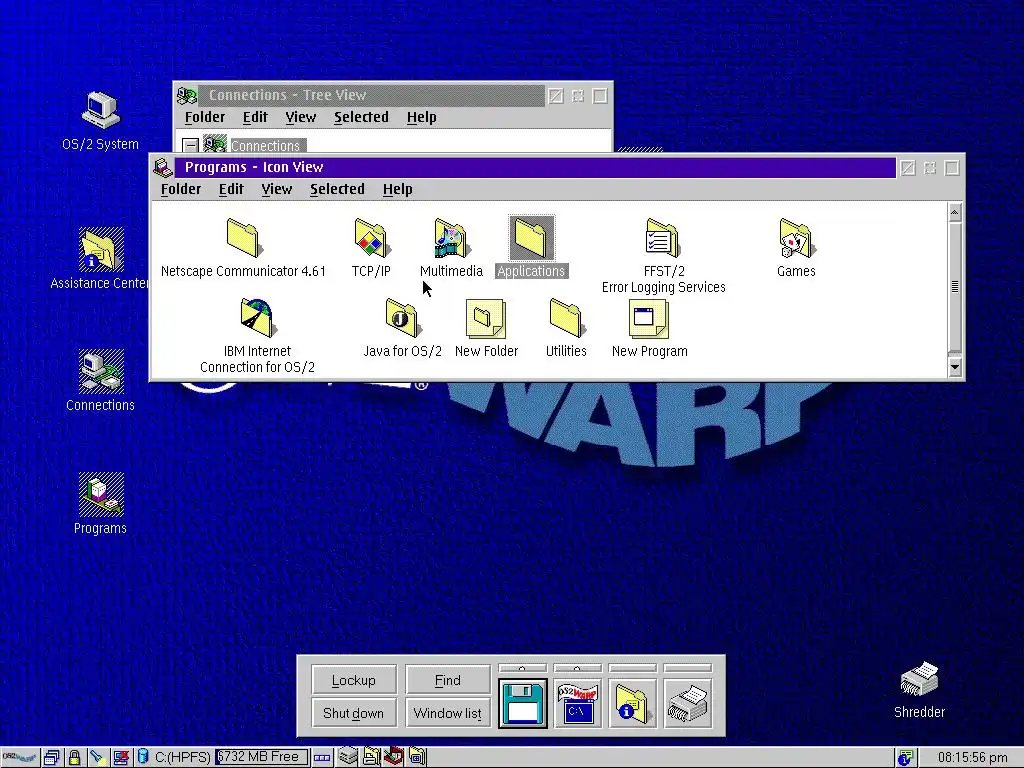Screen dimensions: 1024x768
Task: Click the info icon beside the WarpCenter clock
Action: [x=904, y=758]
